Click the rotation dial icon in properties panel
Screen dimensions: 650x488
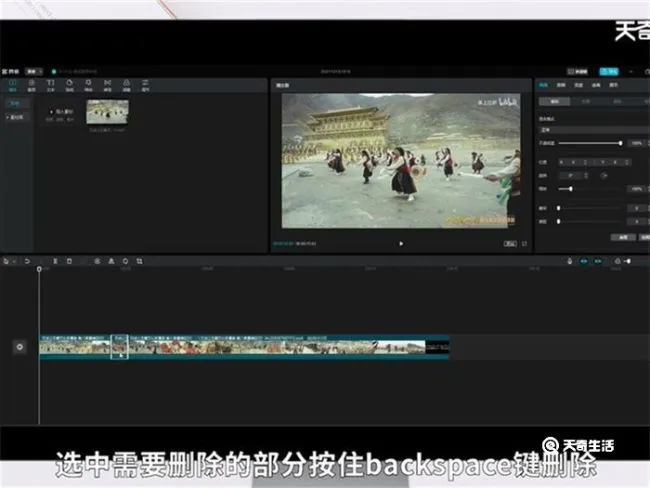[604, 176]
